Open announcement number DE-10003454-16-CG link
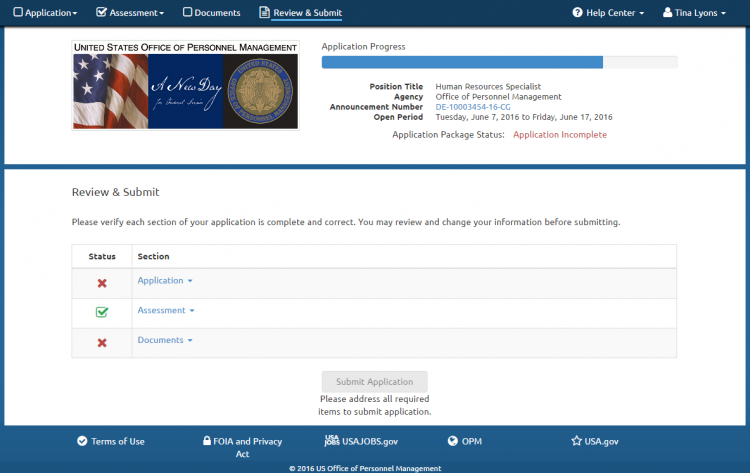Viewport: 750px width, 473px height. [473, 107]
